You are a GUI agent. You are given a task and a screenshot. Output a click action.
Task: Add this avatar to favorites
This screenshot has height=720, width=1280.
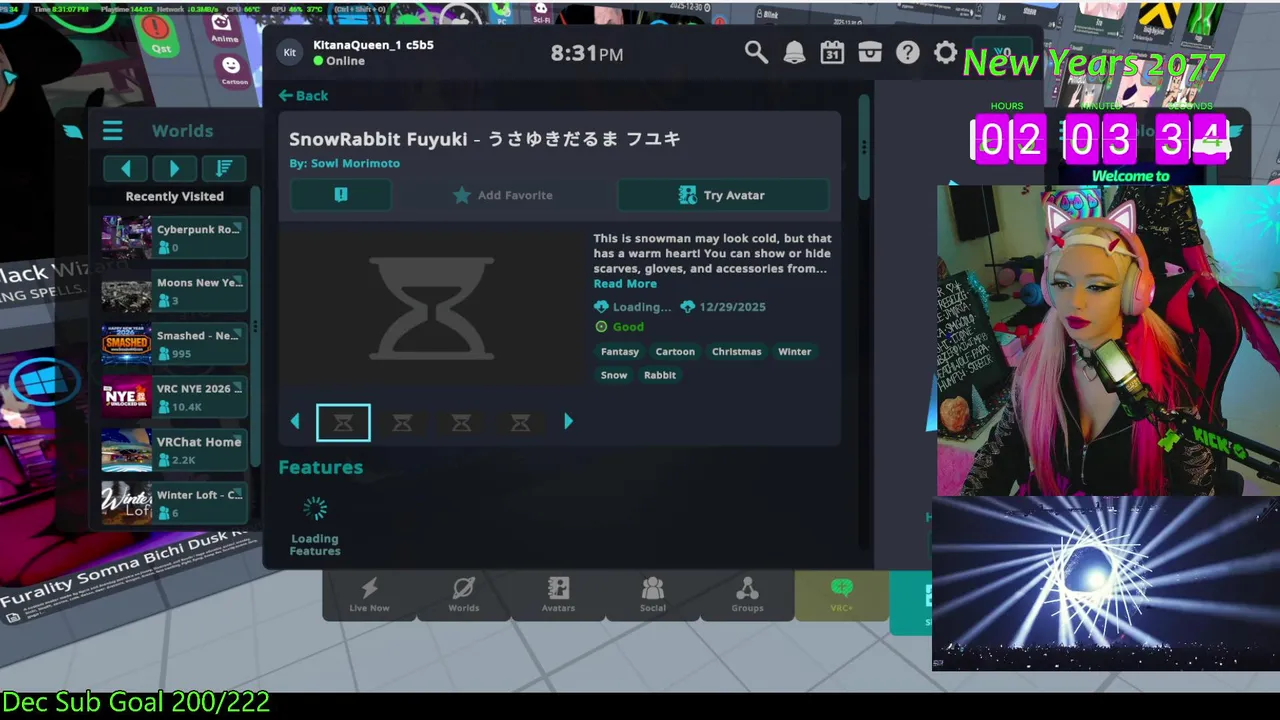click(503, 195)
